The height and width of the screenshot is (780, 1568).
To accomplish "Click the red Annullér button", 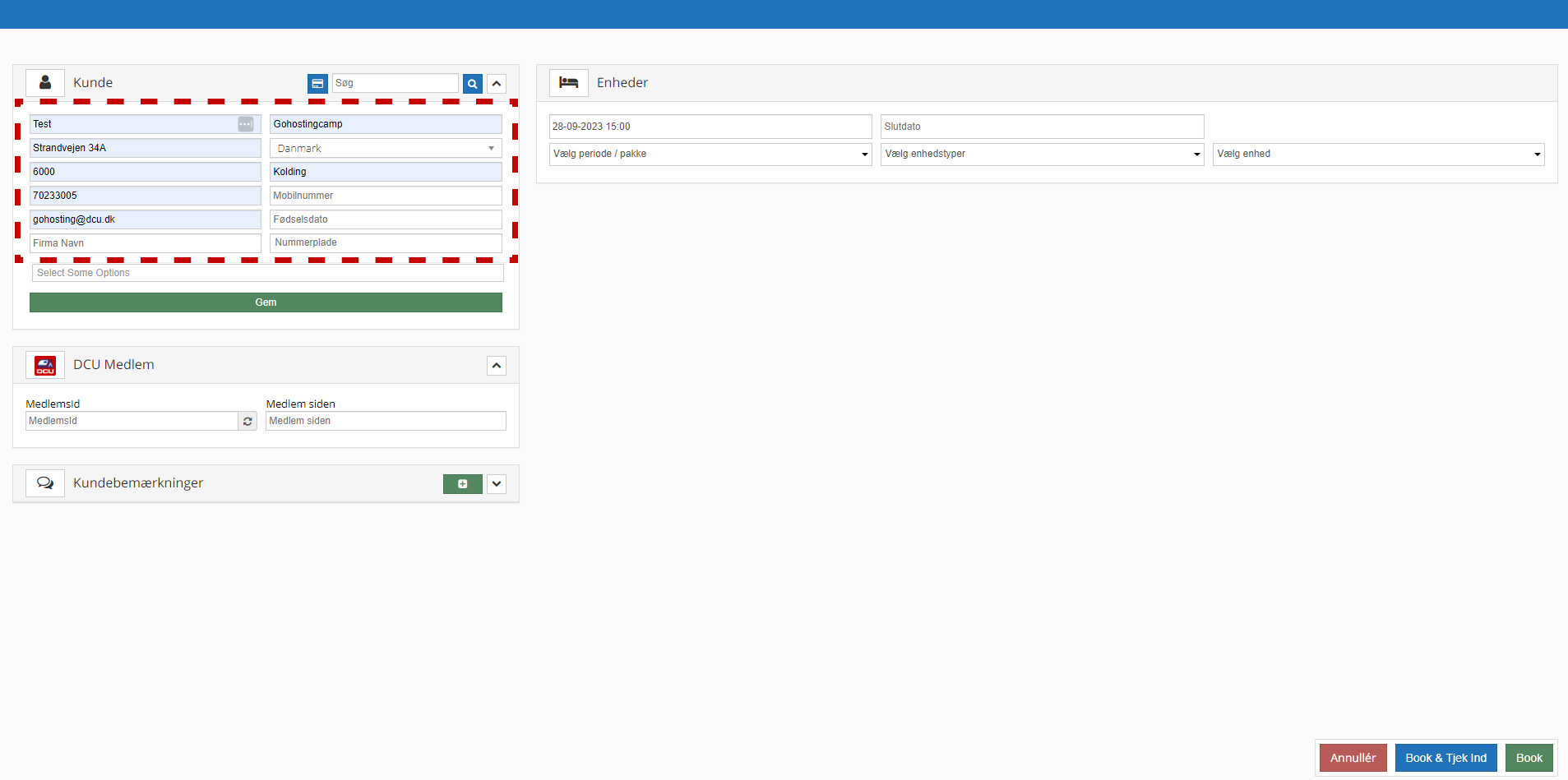I will pos(1353,758).
